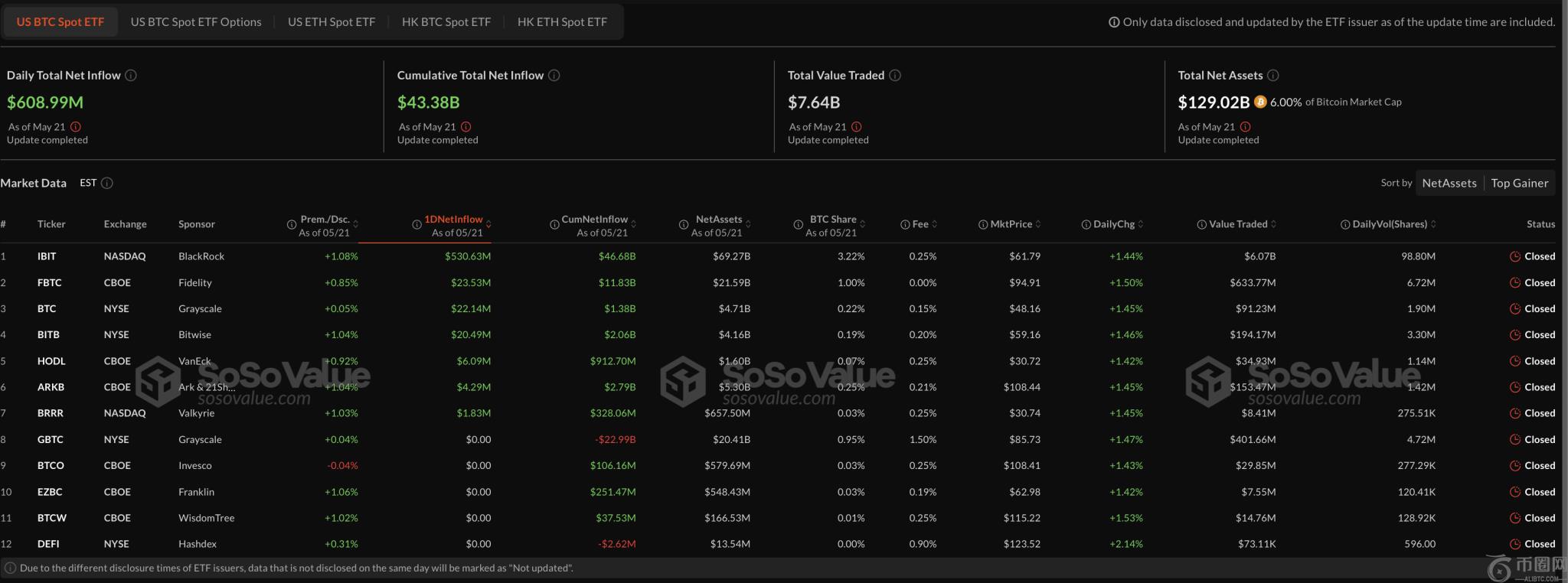Open the US ETH Spot ETF tab
This screenshot has height=583, width=1568.
click(x=332, y=21)
